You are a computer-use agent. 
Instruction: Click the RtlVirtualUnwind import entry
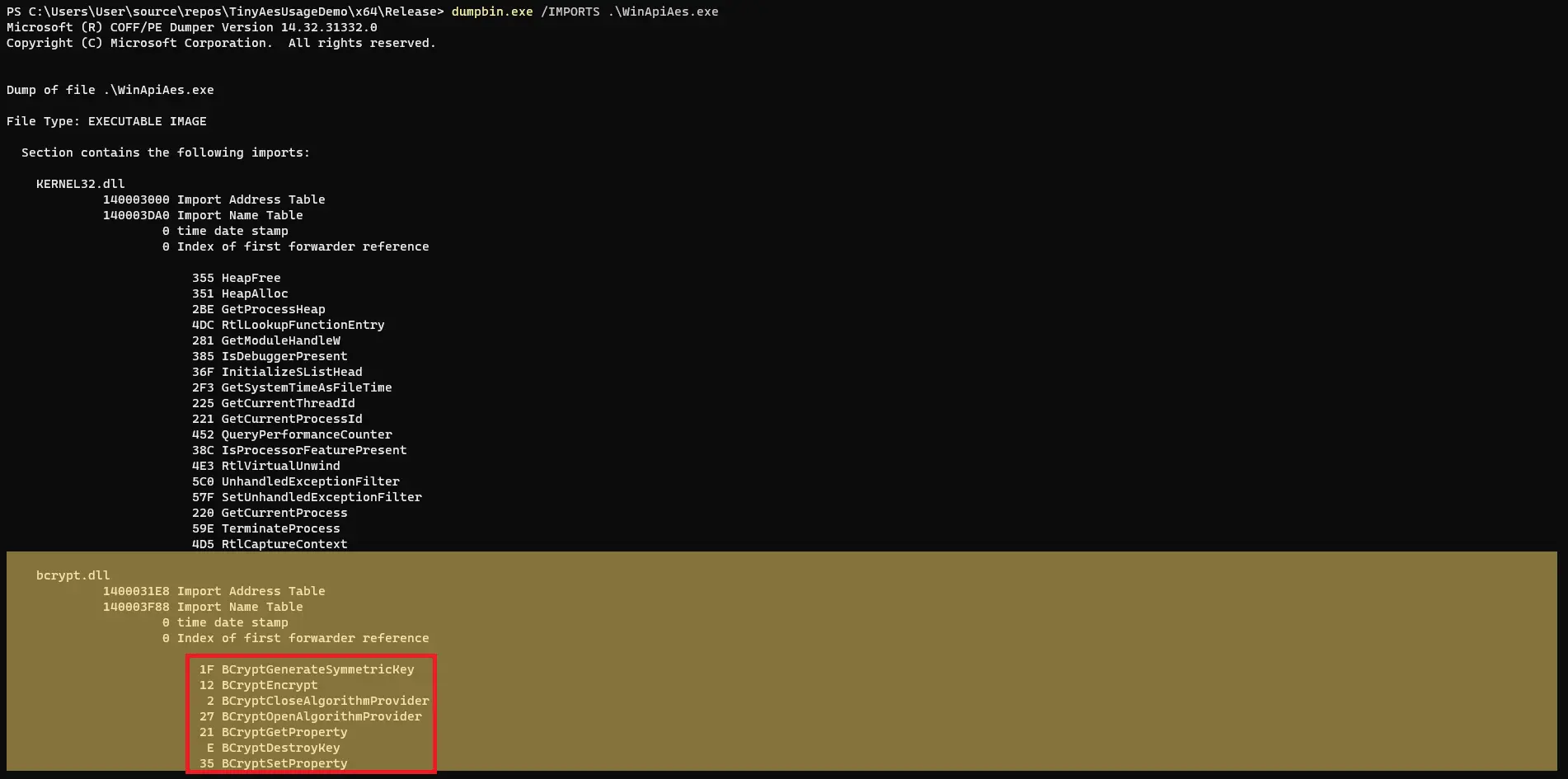pyautogui.click(x=266, y=466)
